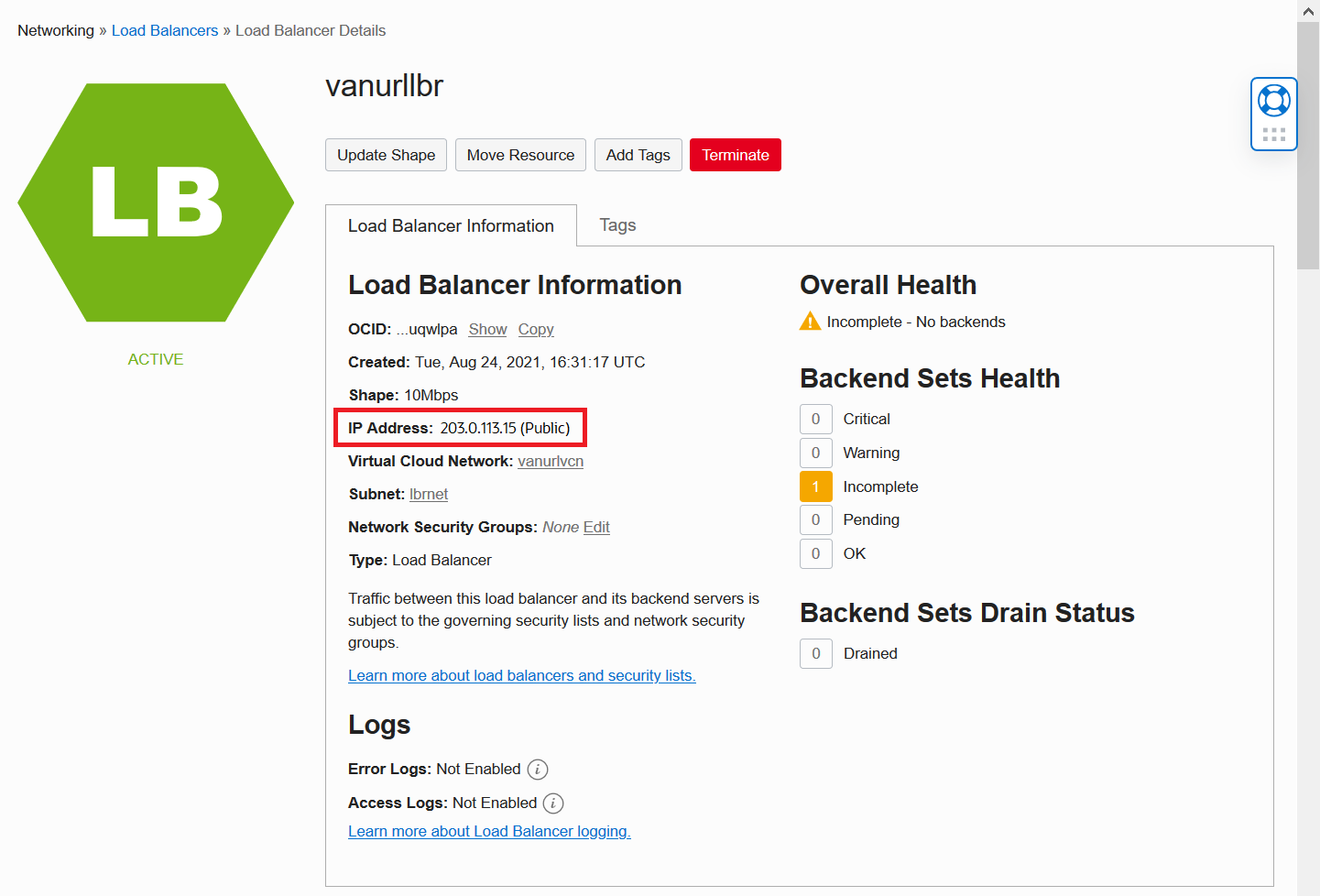The height and width of the screenshot is (896, 1320).
Task: Click the green LB hexagon icon
Action: click(x=155, y=202)
